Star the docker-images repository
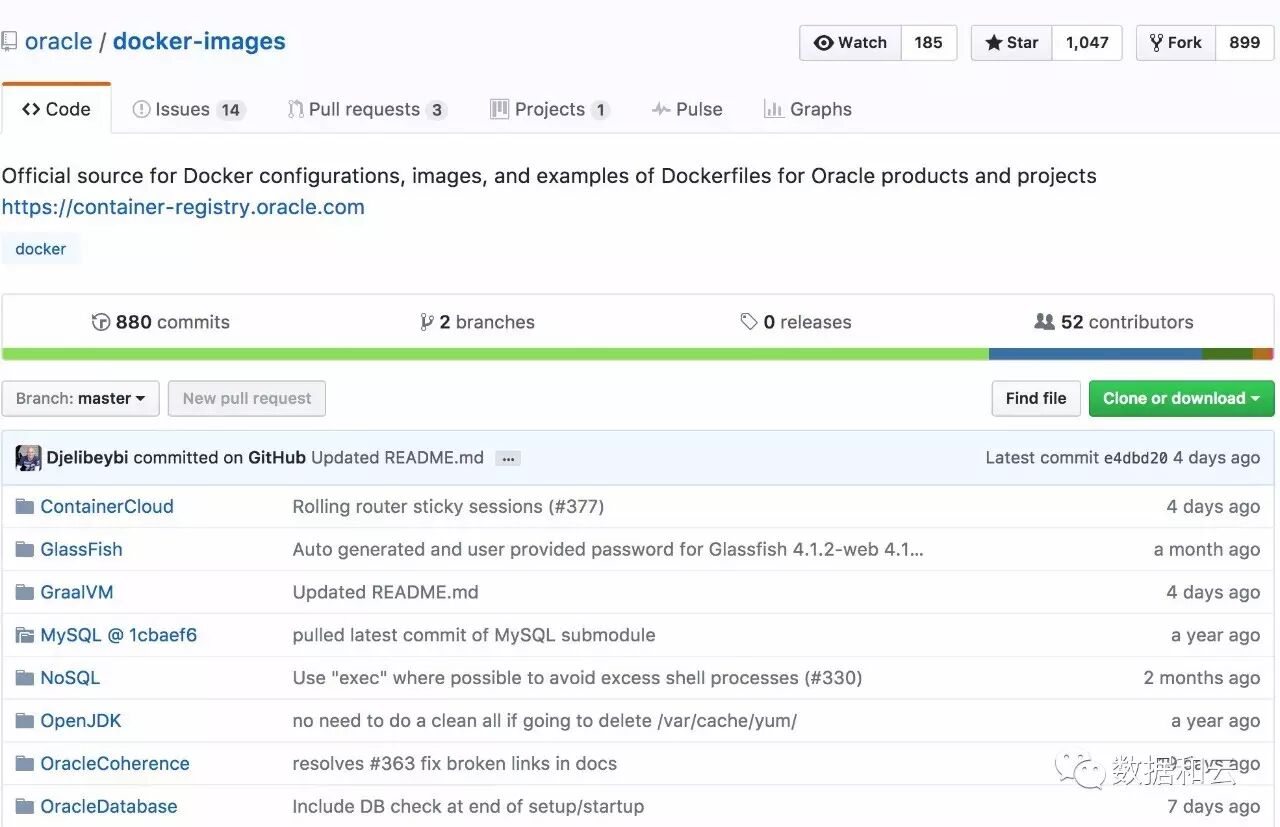 click(1012, 43)
